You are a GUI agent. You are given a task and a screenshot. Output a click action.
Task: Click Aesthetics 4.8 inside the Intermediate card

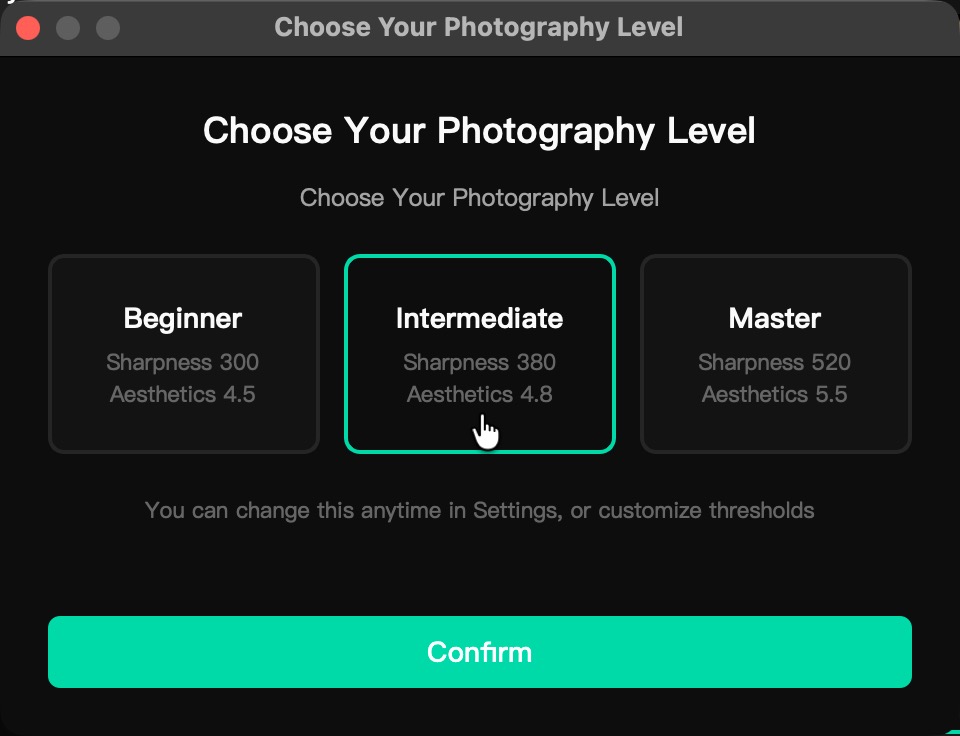point(479,394)
